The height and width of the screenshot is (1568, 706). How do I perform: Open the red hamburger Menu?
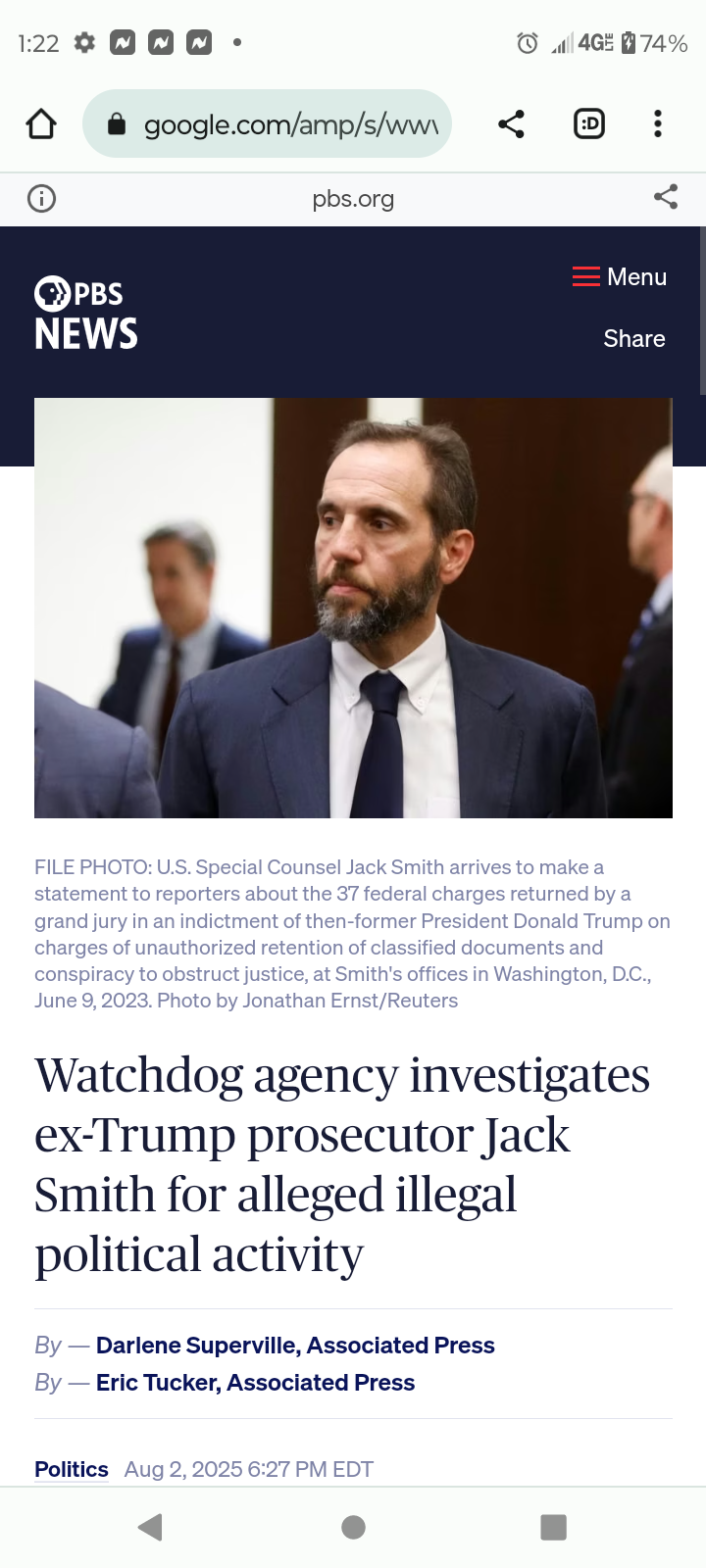[620, 277]
